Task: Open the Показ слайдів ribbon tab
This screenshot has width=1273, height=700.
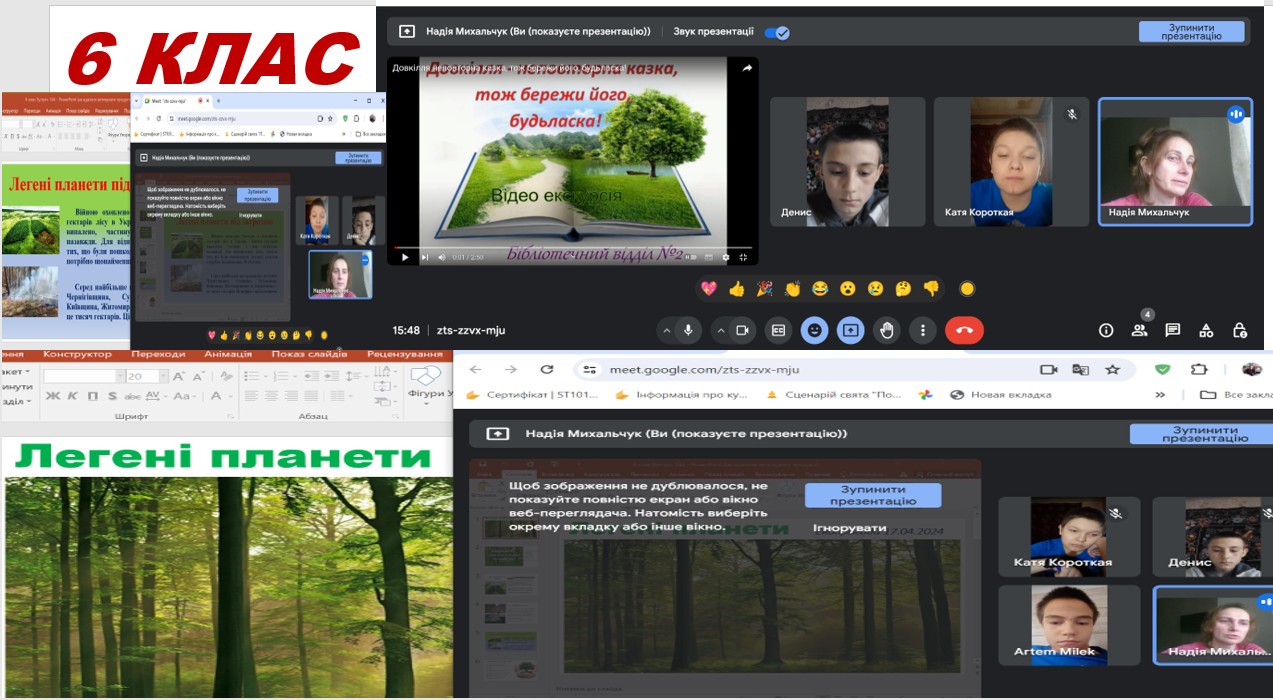Action: point(309,354)
